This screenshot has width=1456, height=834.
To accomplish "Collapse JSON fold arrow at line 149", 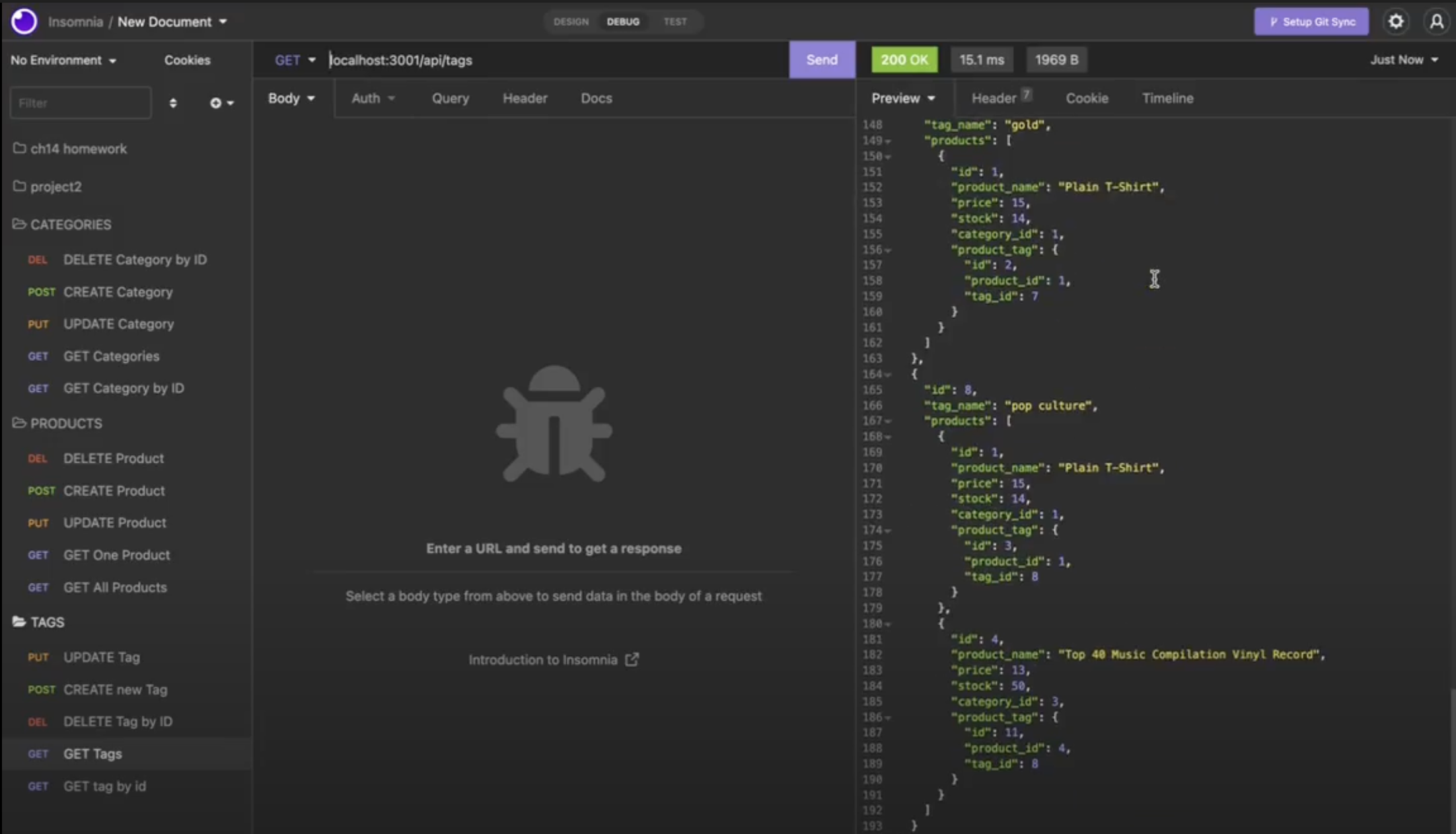I will pos(888,141).
